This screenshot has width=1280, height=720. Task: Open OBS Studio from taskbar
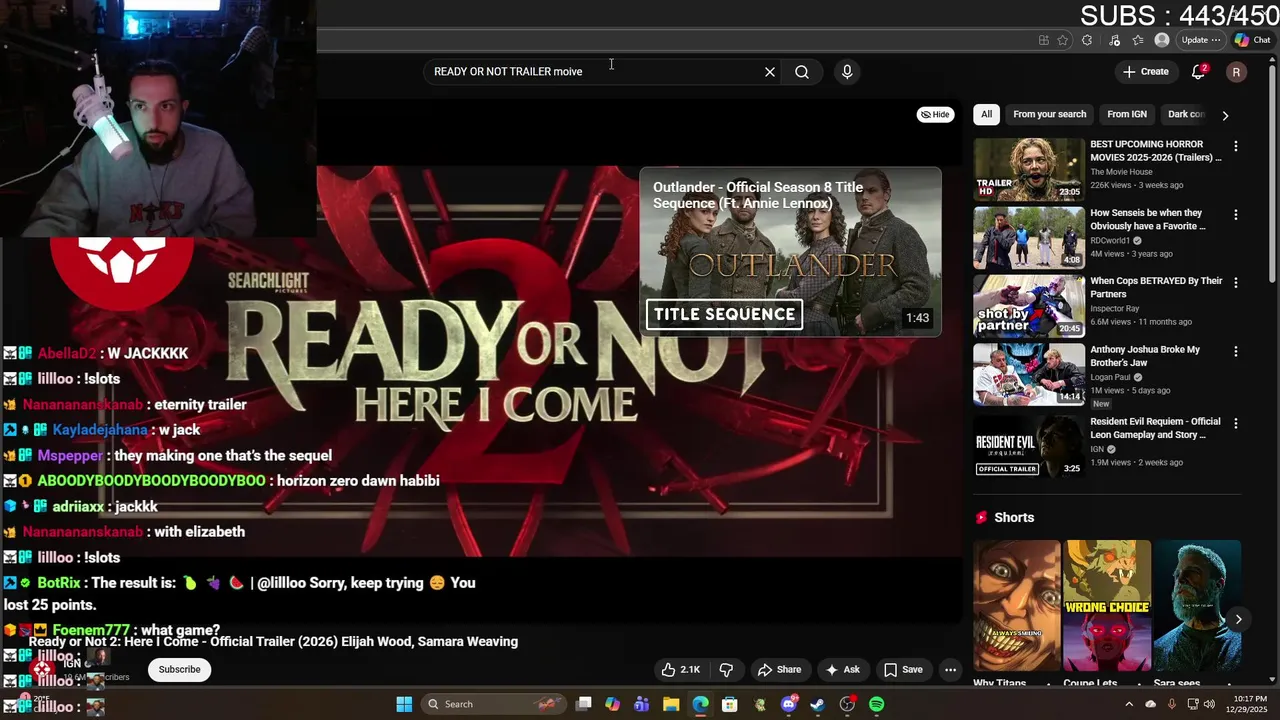(x=848, y=704)
